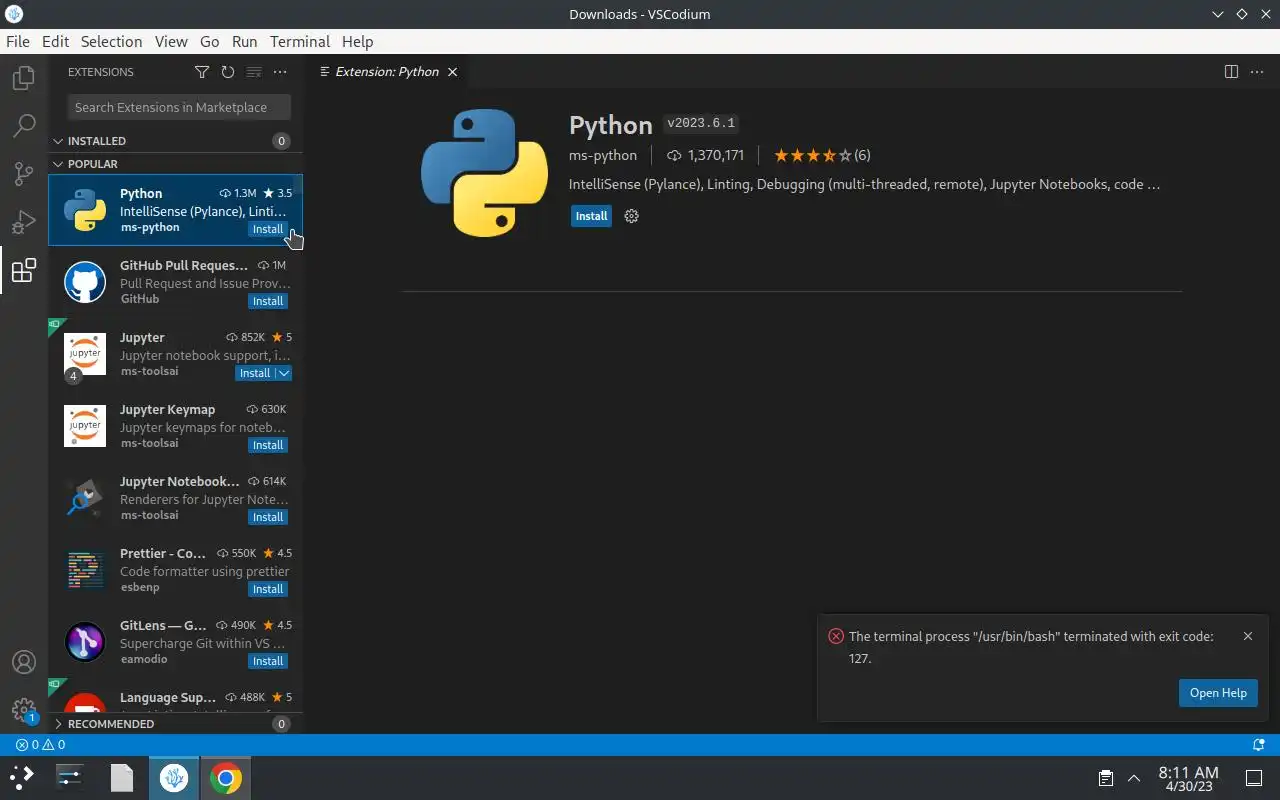This screenshot has width=1280, height=800.
Task: Click Open Help in the notification
Action: click(x=1218, y=693)
